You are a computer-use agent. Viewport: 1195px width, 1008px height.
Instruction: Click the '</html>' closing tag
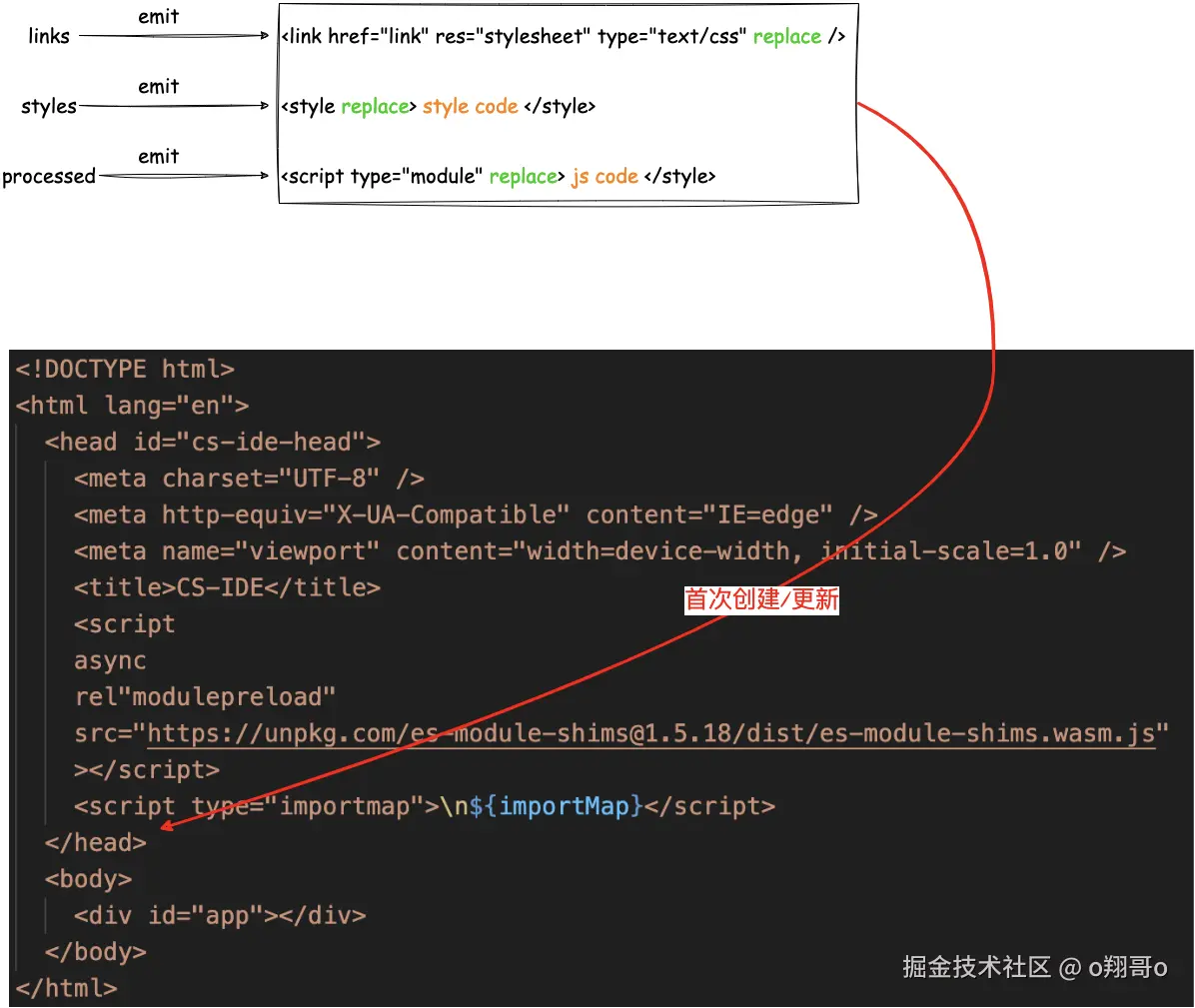(66, 989)
